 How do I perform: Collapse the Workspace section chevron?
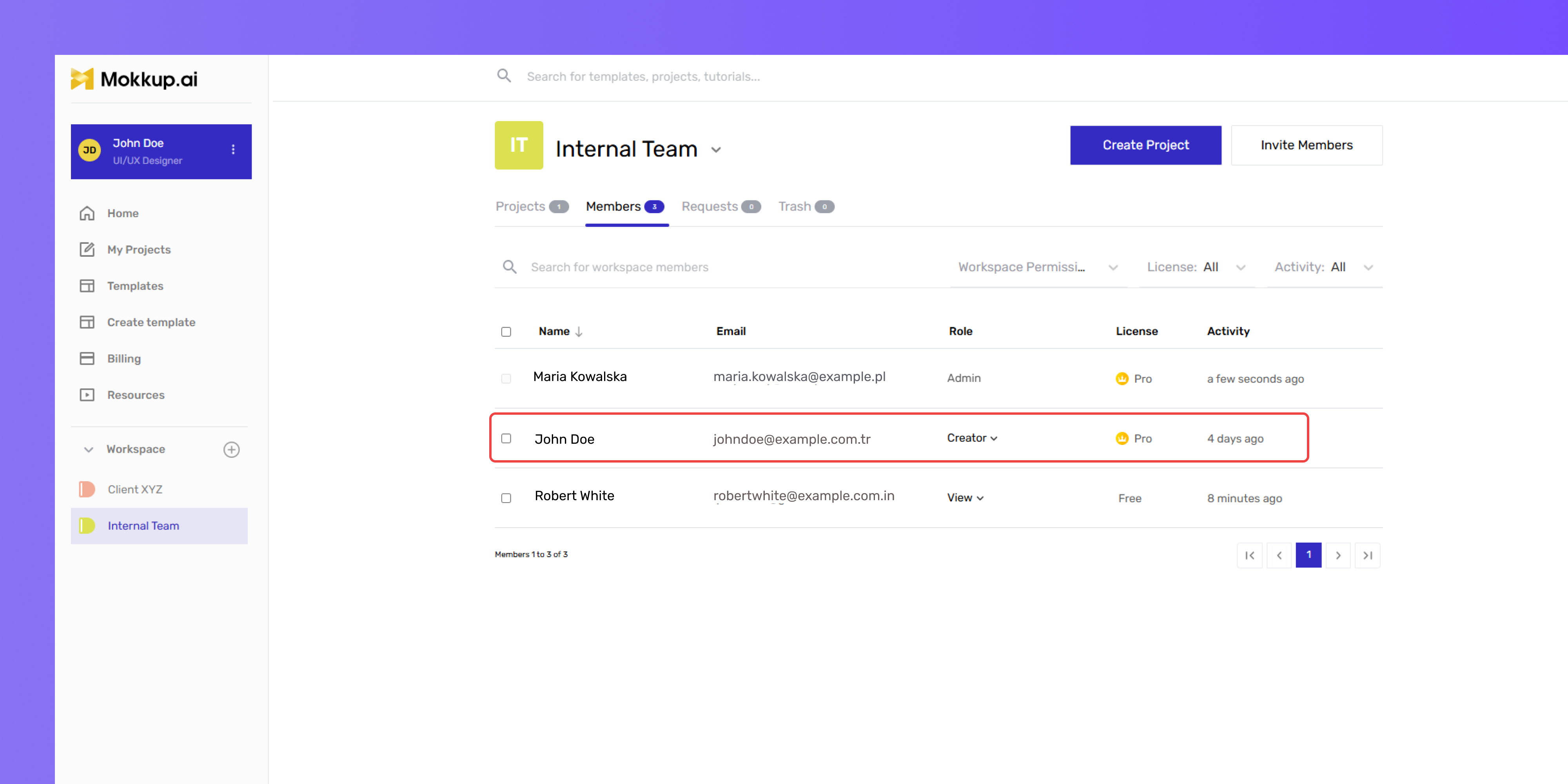(88, 449)
